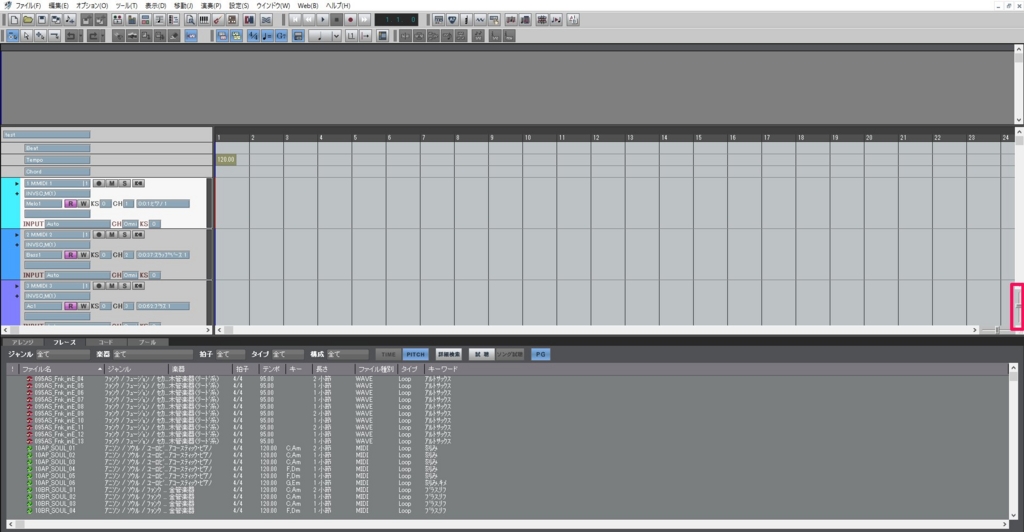Screen dimensions: 1024x532
Task: Click the undo arrow button
Action: point(70,36)
